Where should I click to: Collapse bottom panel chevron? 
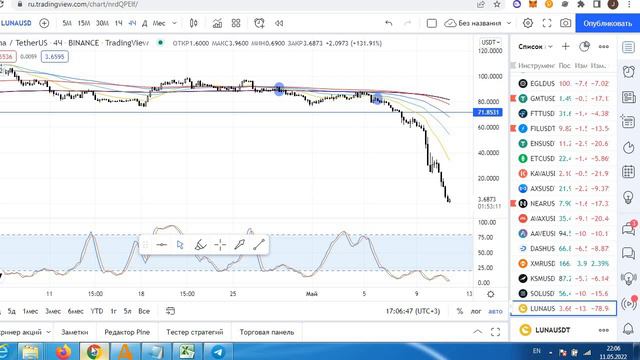[x=478, y=332]
